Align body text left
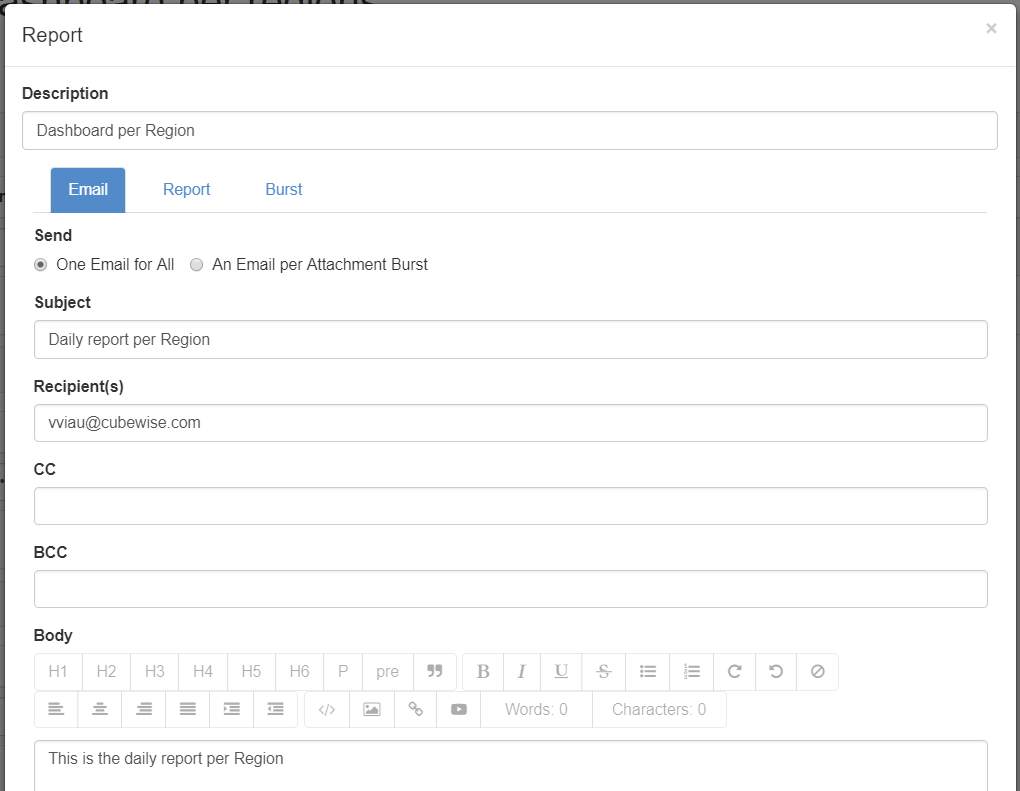 pos(56,709)
